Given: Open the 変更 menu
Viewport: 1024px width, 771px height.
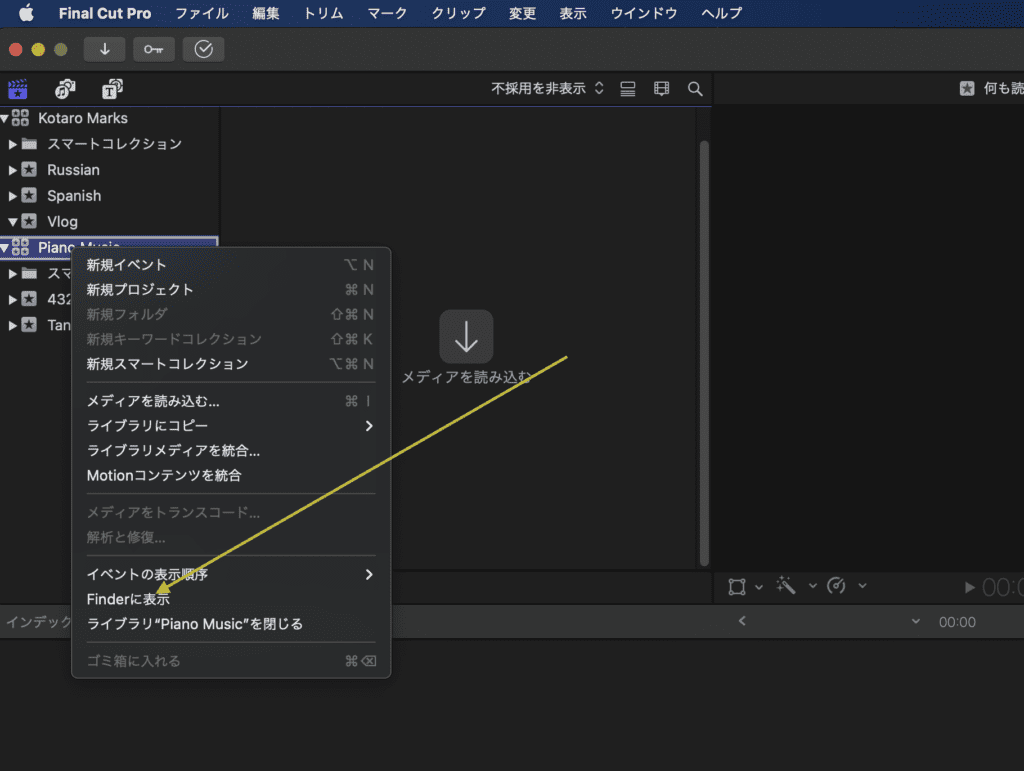Looking at the screenshot, I should pyautogui.click(x=522, y=13).
